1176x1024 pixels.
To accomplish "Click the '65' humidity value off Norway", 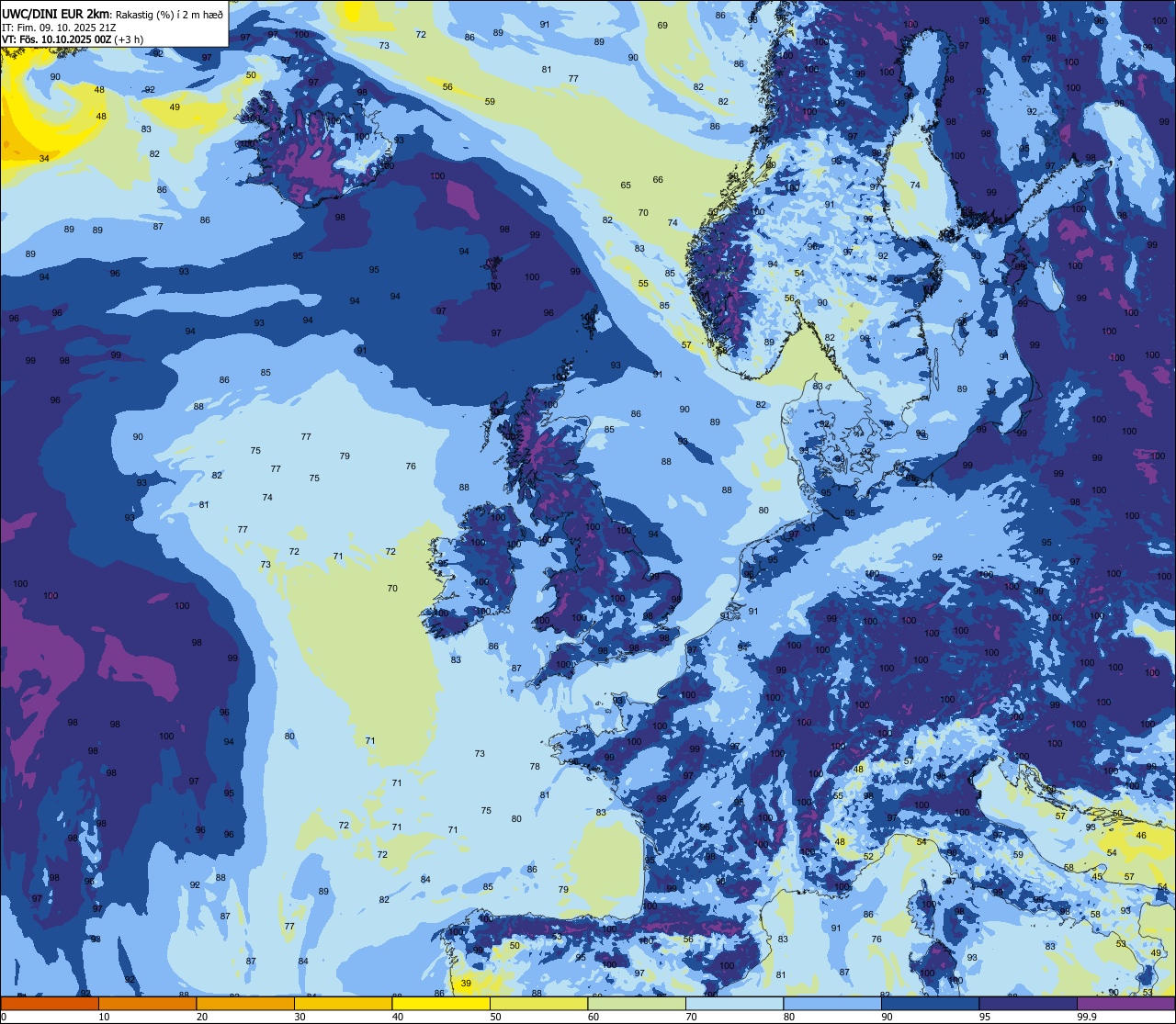I will coord(626,186).
